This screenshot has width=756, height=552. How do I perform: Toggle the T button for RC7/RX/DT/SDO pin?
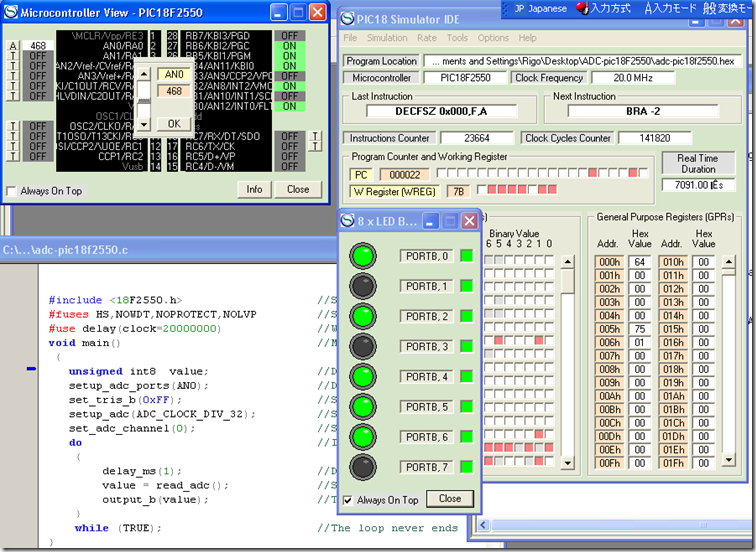coord(316,135)
